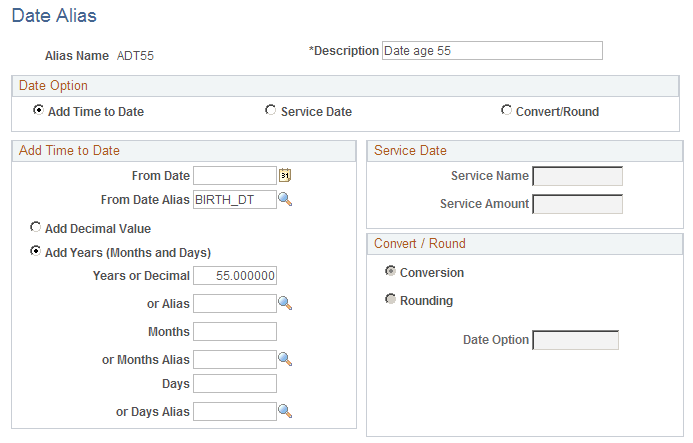Image resolution: width=693 pixels, height=443 pixels.
Task: Select the Convert/Round date option
Action: click(506, 111)
